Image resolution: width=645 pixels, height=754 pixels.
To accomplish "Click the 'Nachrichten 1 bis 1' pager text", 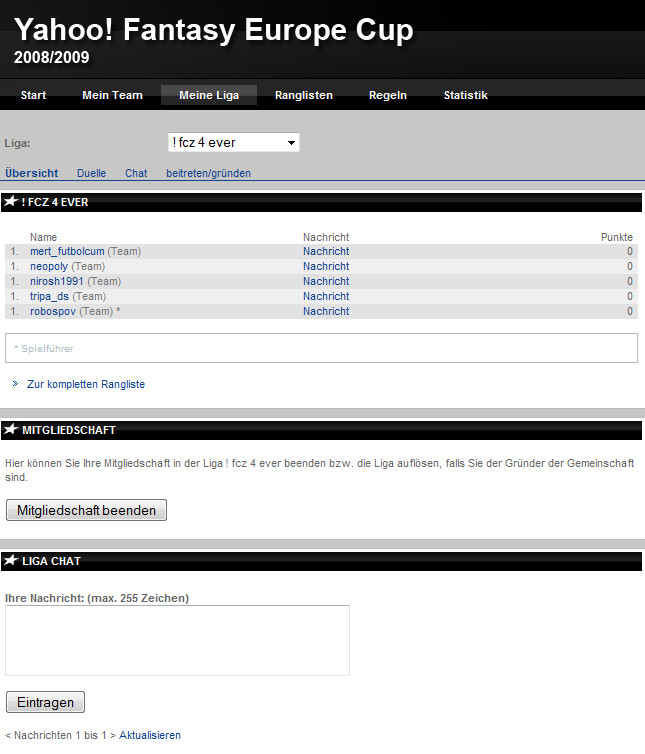I will (60, 735).
